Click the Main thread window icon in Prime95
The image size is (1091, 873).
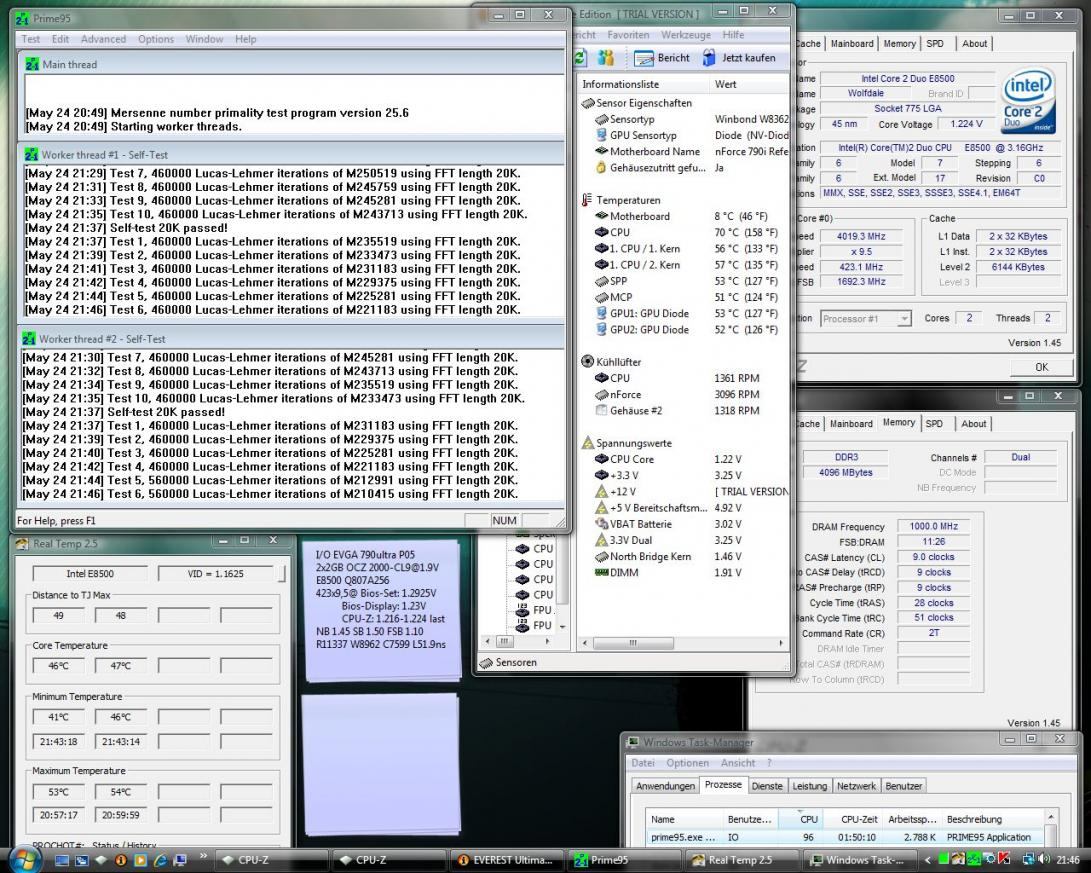[32, 65]
